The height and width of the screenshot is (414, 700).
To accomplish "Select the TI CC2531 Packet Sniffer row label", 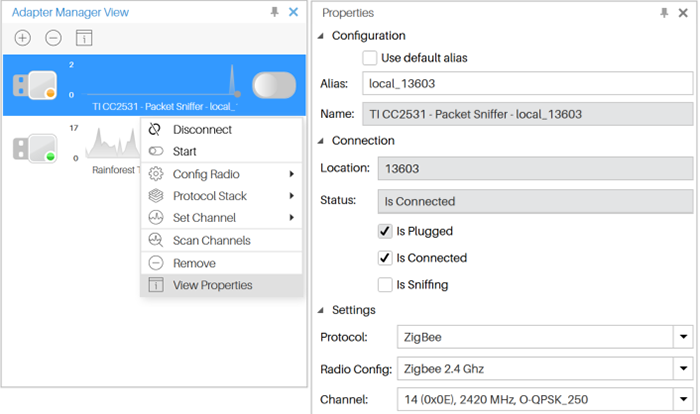I will (165, 106).
